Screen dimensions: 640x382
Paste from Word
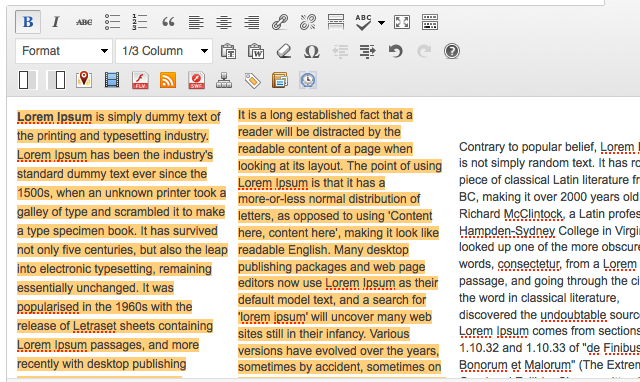click(x=256, y=51)
